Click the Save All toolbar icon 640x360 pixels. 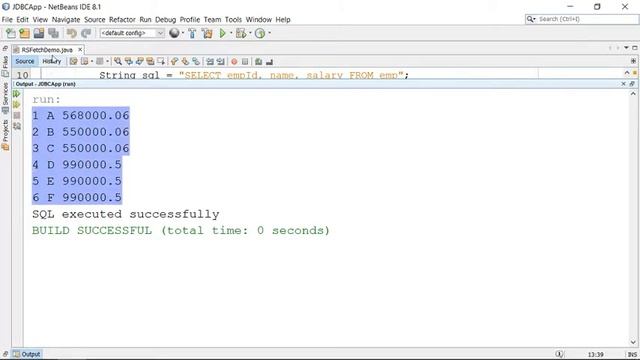pyautogui.click(x=53, y=33)
